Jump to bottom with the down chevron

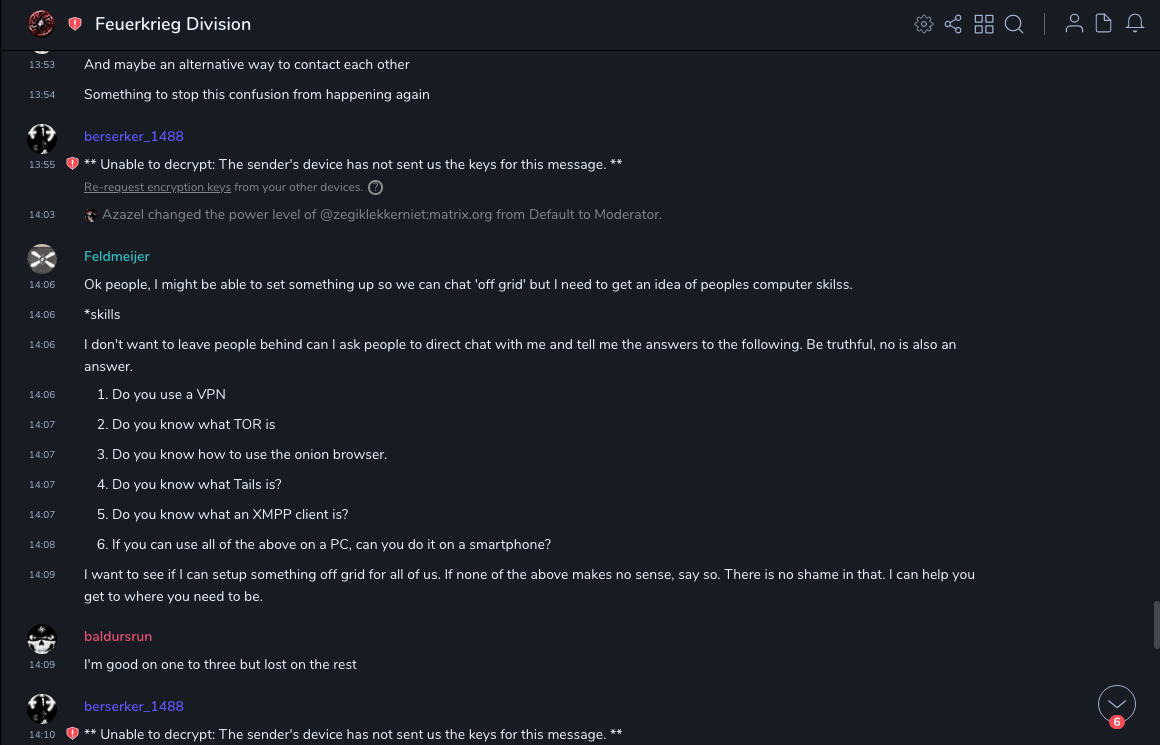(1116, 704)
